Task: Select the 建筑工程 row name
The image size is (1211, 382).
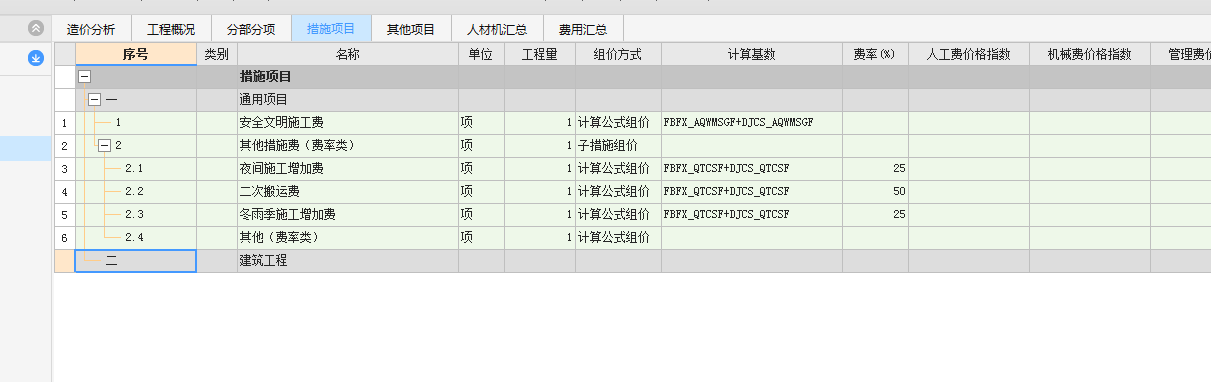Action: (x=348, y=261)
